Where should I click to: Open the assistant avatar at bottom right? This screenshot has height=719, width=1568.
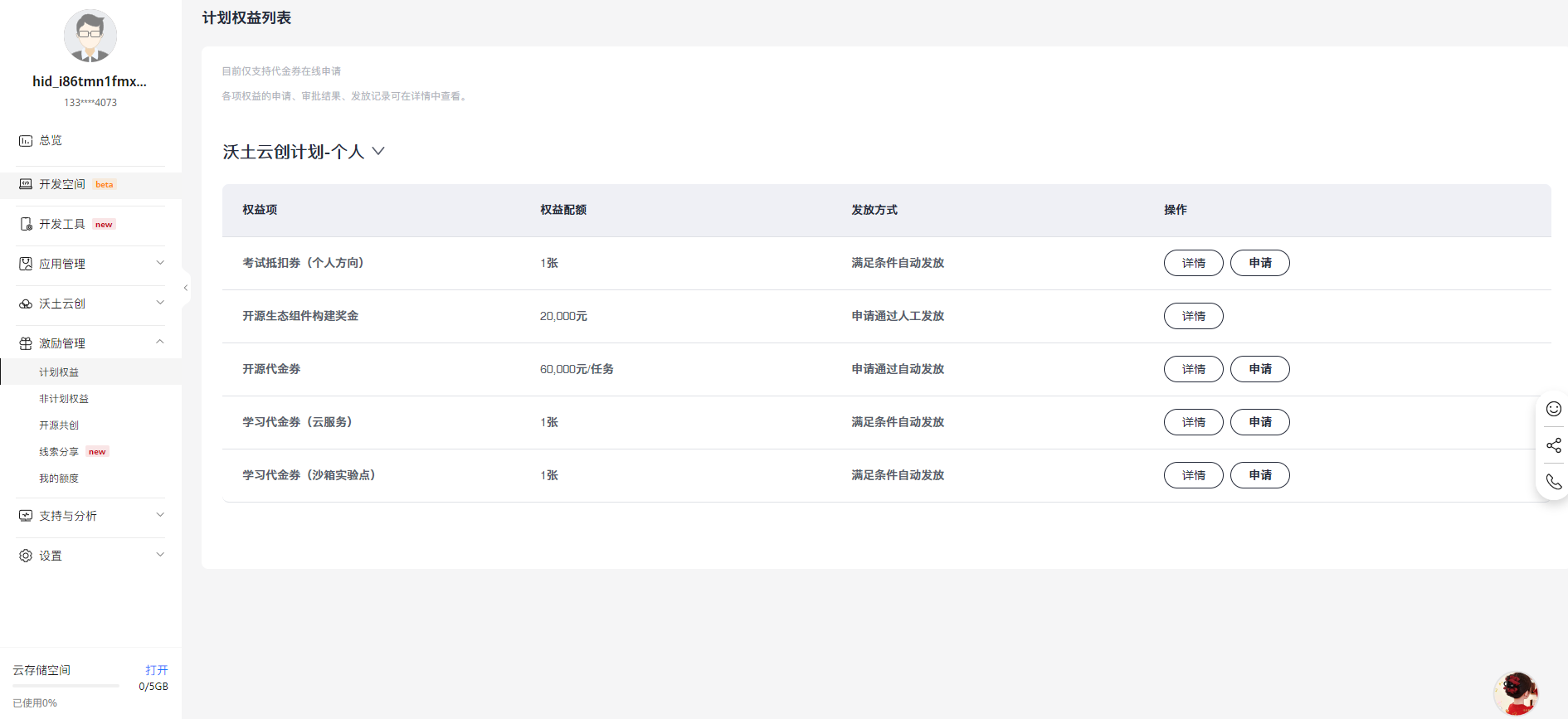1515,693
